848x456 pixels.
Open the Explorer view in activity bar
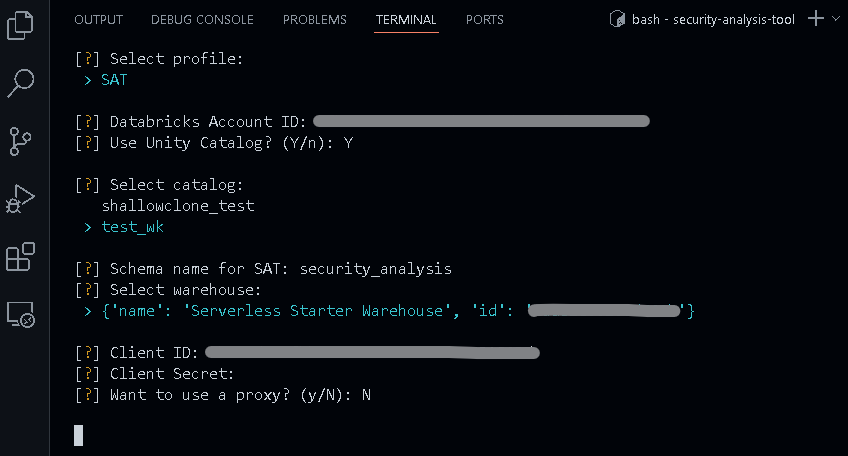[x=21, y=25]
